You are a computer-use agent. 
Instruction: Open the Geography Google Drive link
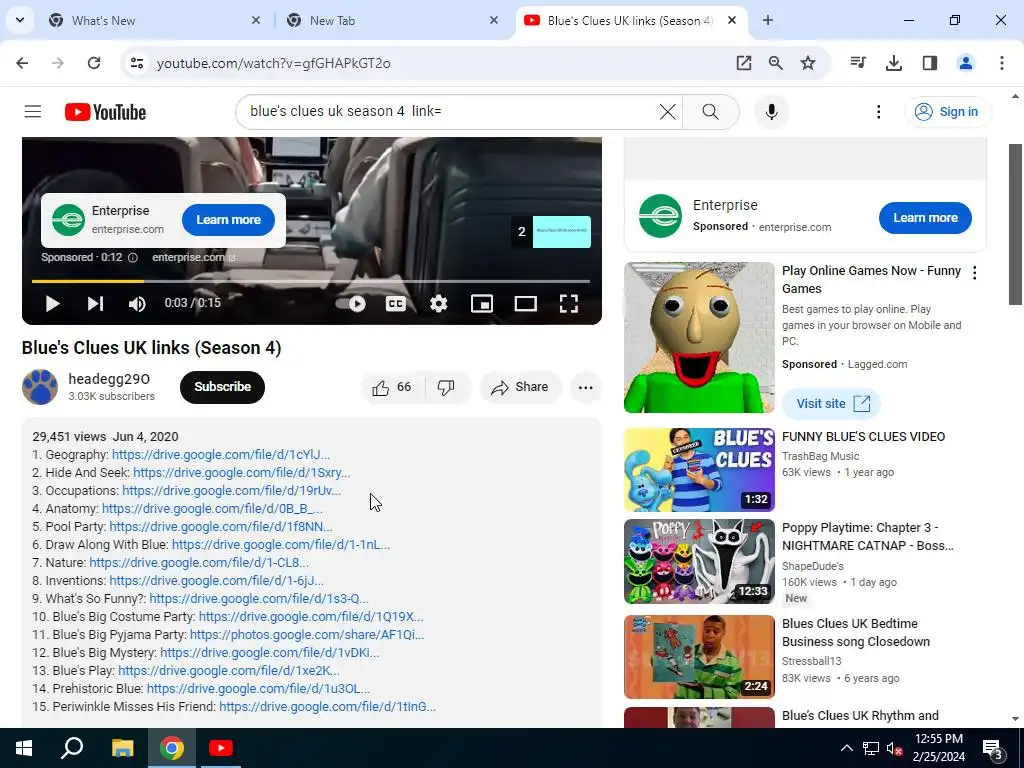coord(221,455)
